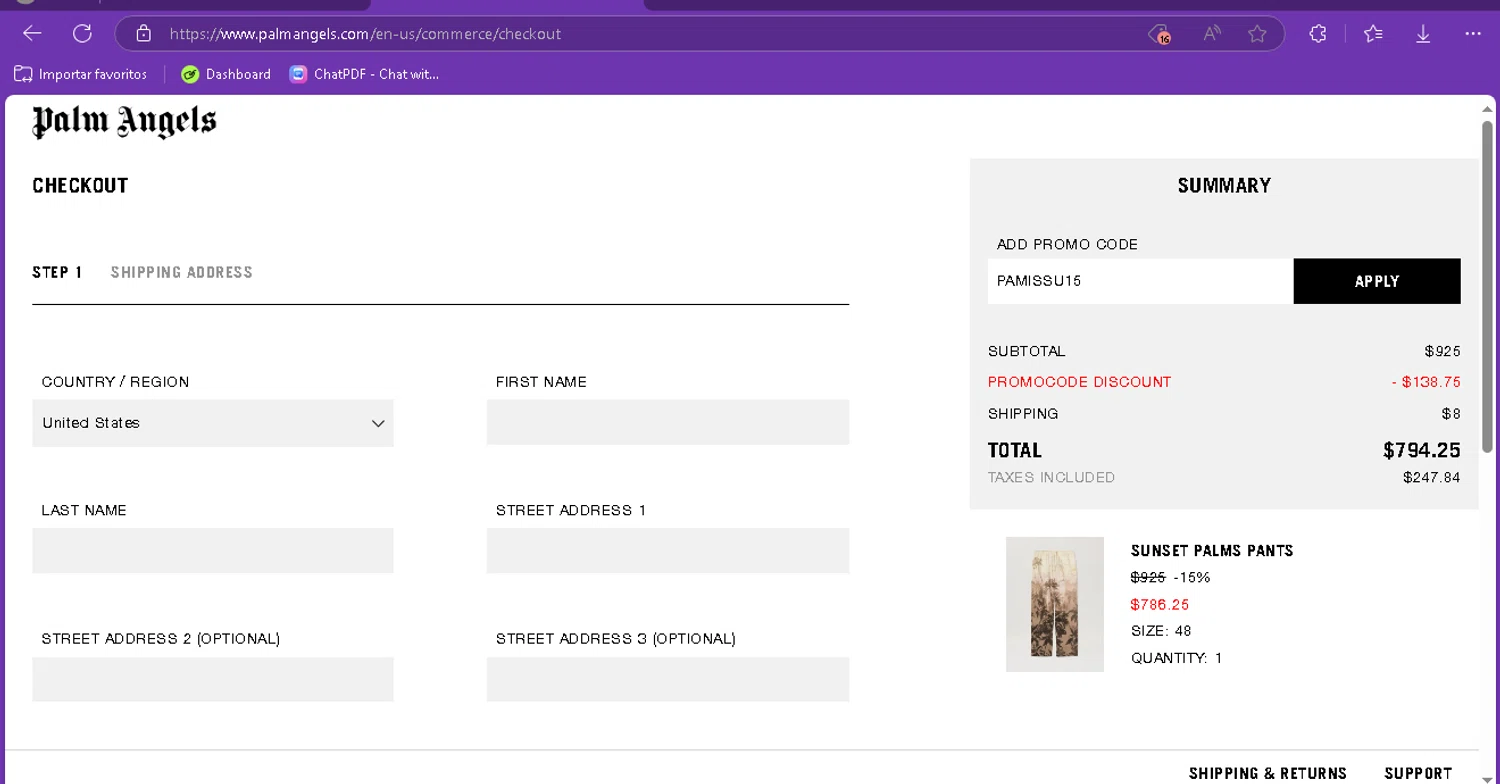Open the Sunset Palms Pants thumbnail

(1055, 604)
